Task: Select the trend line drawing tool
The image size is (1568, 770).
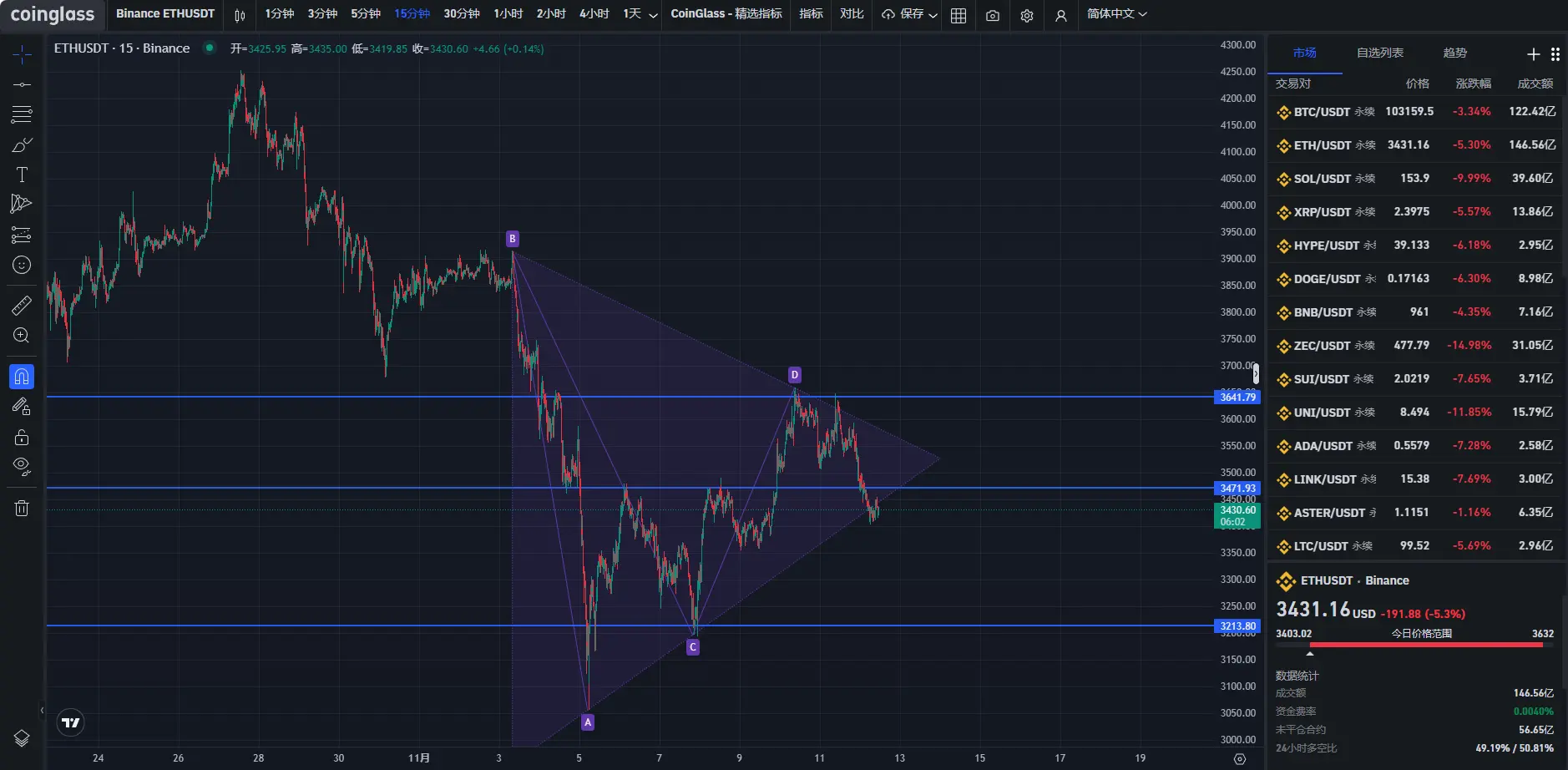Action: [22, 84]
